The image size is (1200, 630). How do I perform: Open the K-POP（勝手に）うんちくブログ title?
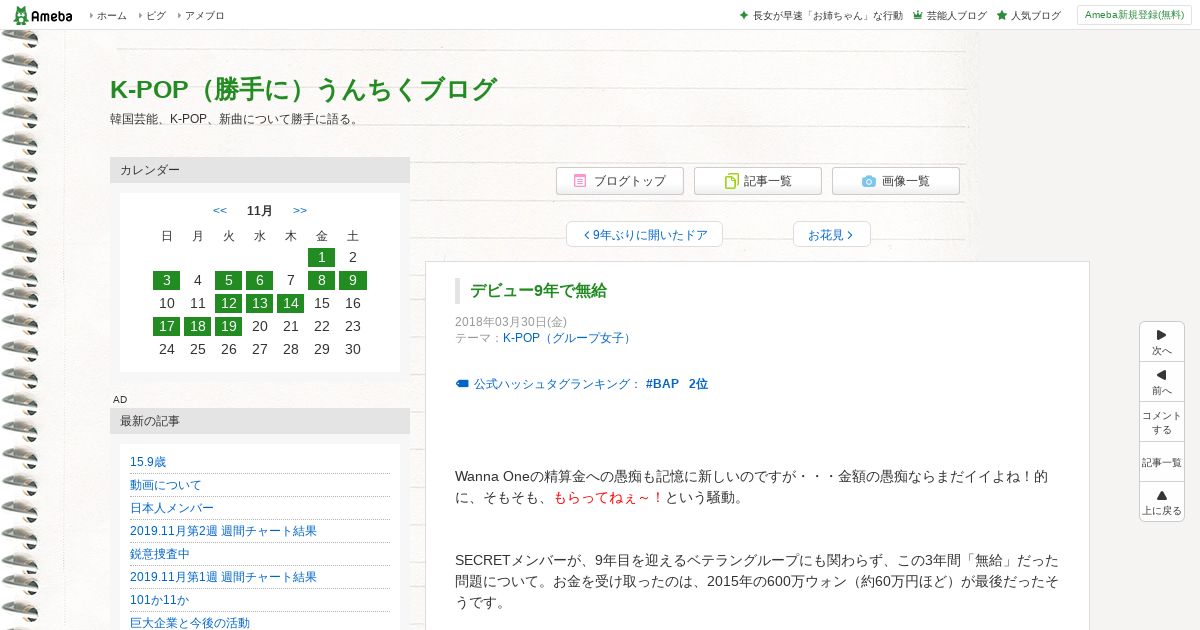pos(303,89)
